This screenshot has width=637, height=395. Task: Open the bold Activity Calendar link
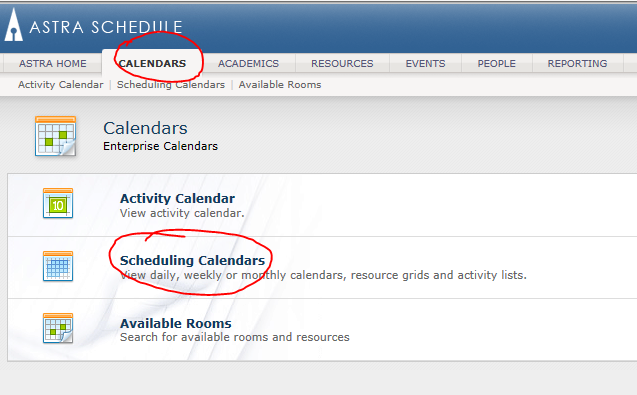point(177,198)
